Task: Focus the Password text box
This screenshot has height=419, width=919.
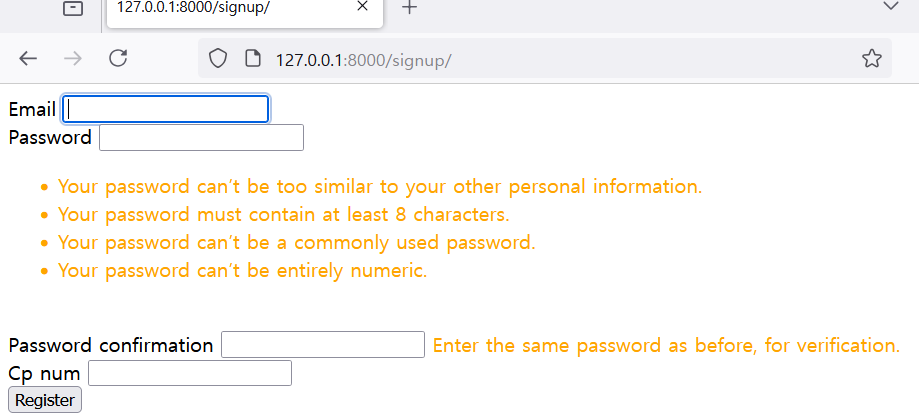Action: click(x=201, y=138)
